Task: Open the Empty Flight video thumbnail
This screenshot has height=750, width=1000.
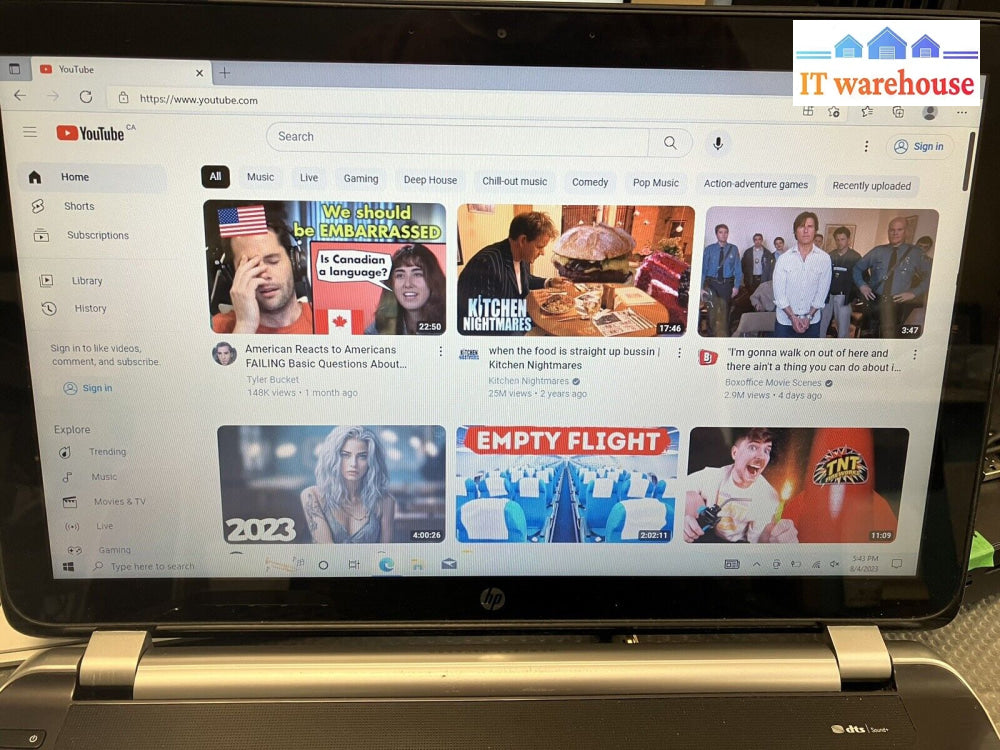Action: pyautogui.click(x=567, y=485)
